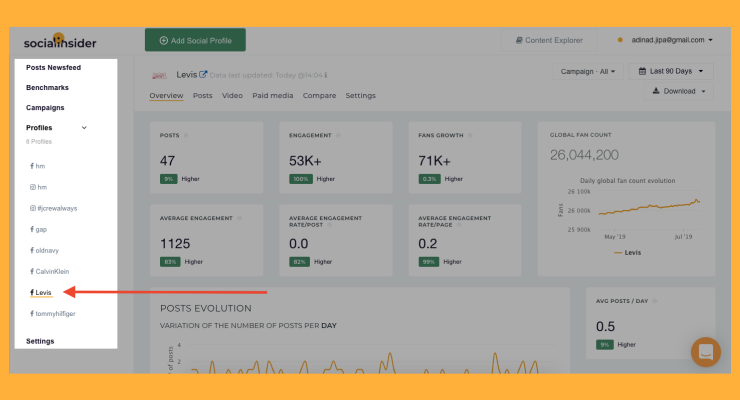The height and width of the screenshot is (400, 740).
Task: Switch to the Paid media tab
Action: tap(273, 95)
